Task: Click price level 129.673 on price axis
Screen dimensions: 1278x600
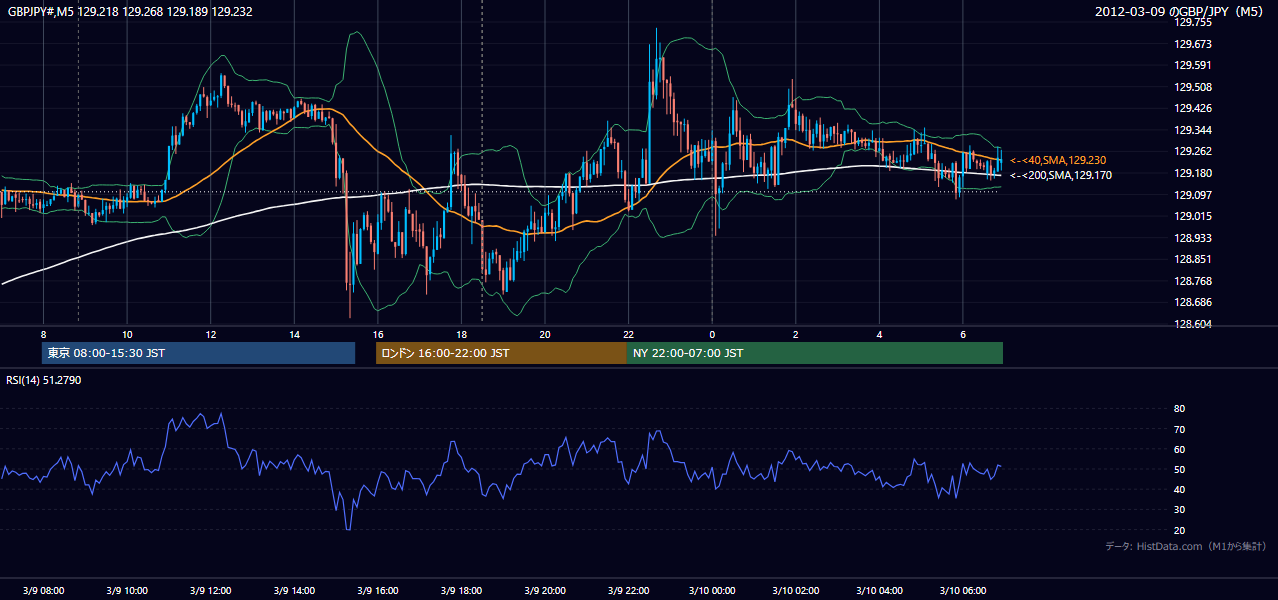Action: (x=1193, y=44)
